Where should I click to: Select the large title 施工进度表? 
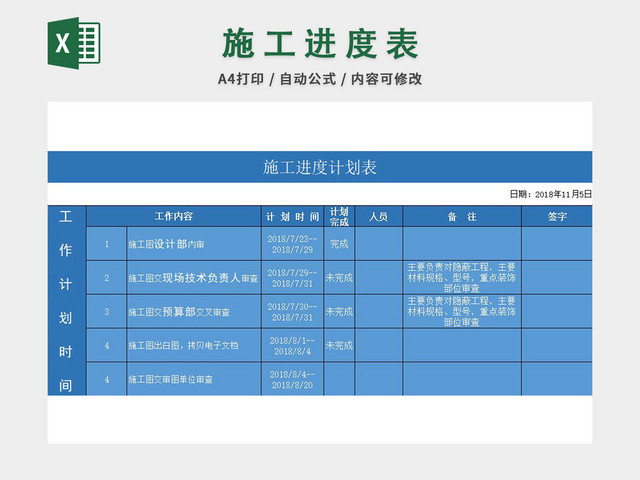pyautogui.click(x=320, y=44)
